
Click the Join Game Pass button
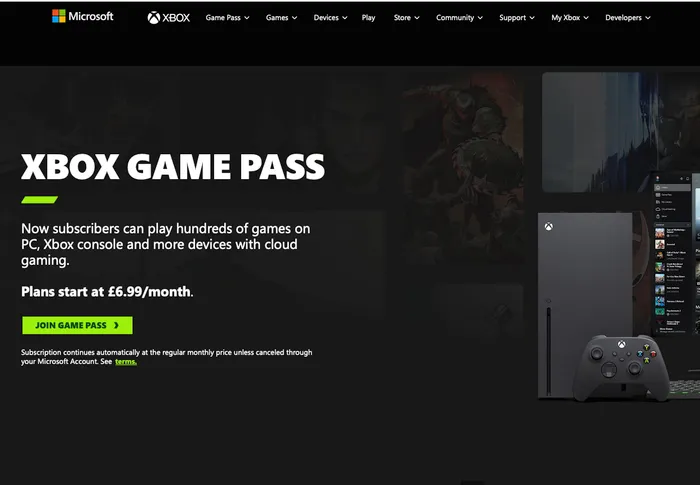[77, 325]
